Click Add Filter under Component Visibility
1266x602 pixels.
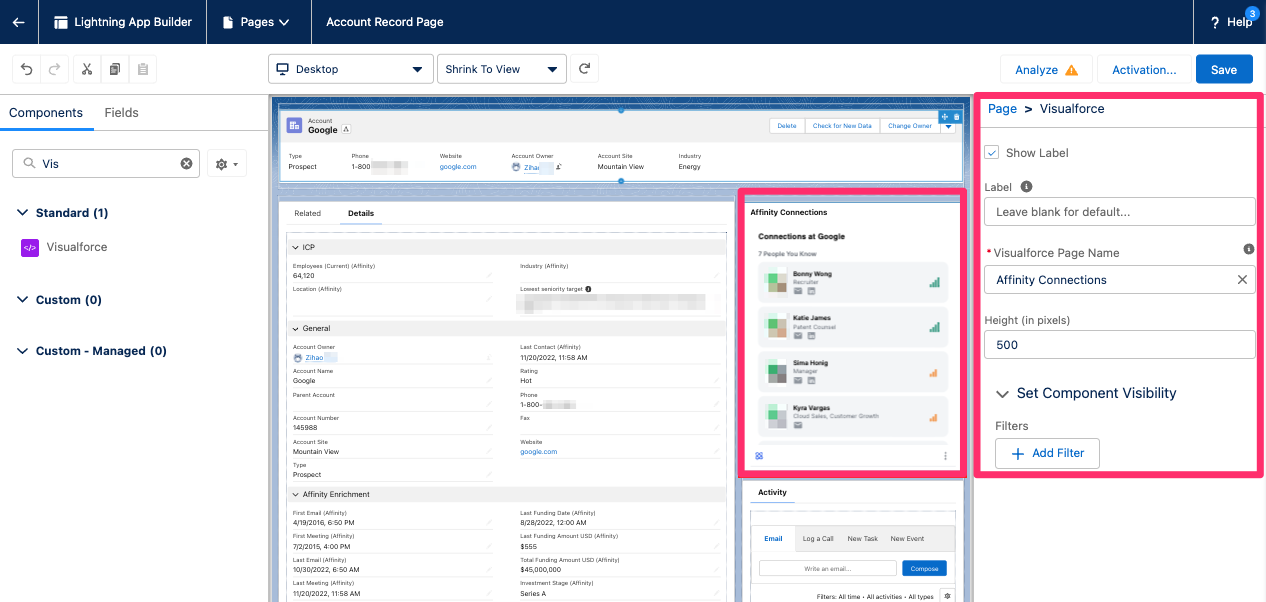[x=1047, y=453]
